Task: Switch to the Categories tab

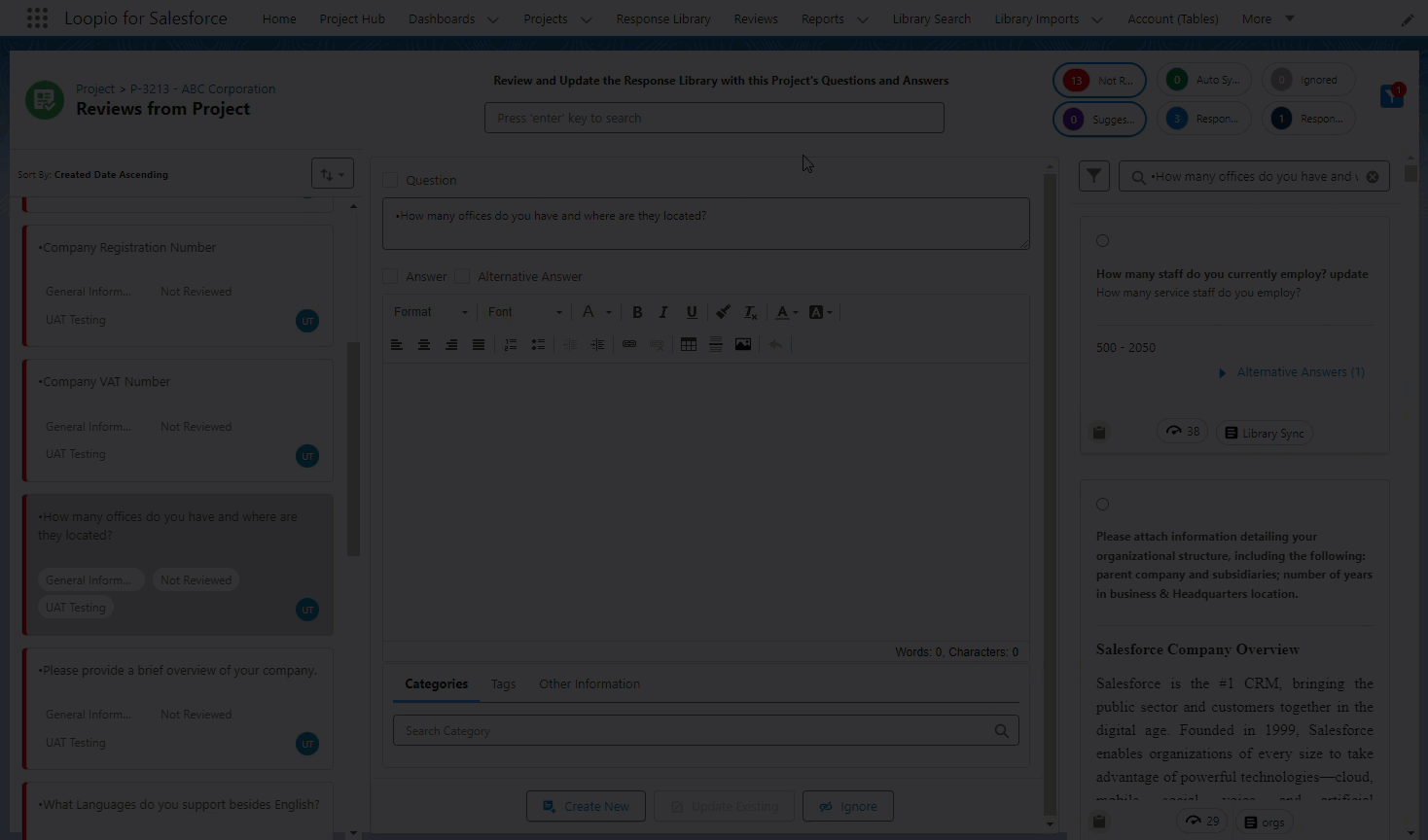Action: 436,684
